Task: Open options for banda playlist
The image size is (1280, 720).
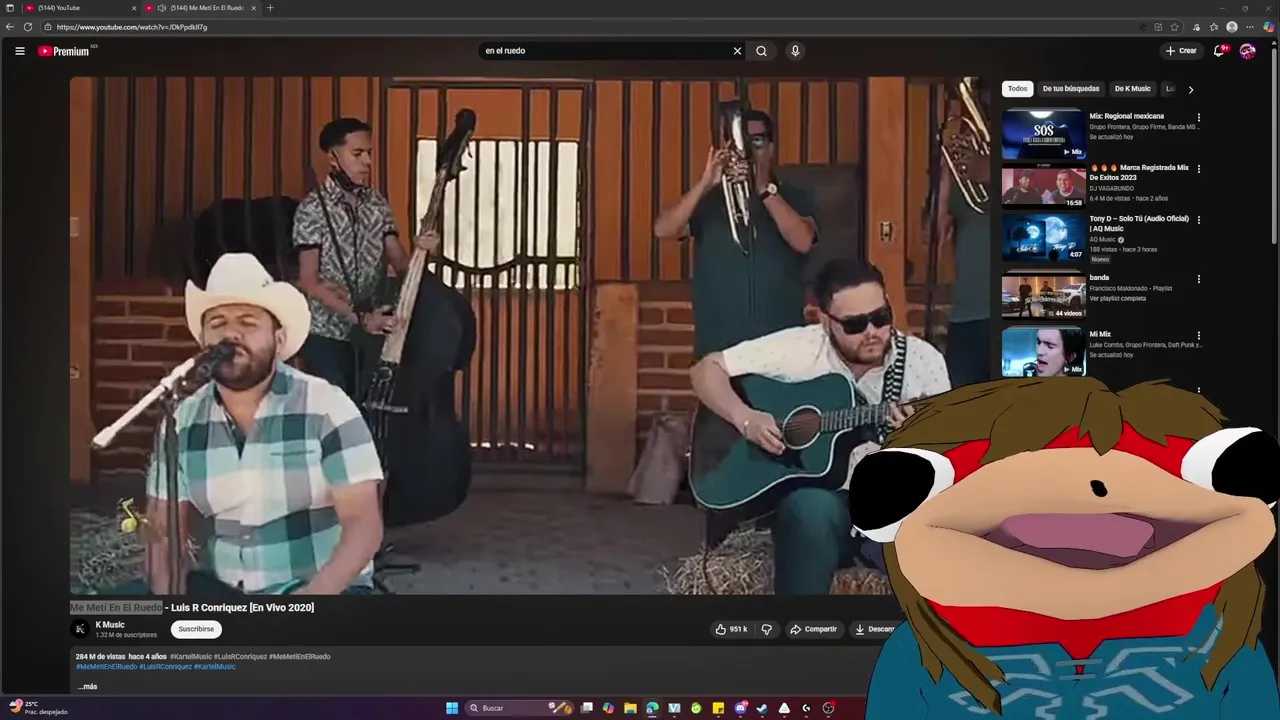Action: pos(1199,279)
